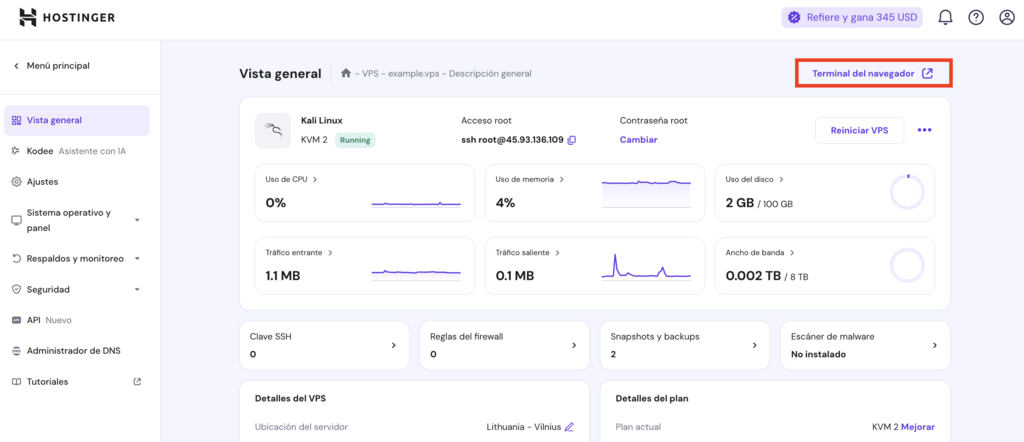Click the three-dot more options button

coord(924,130)
